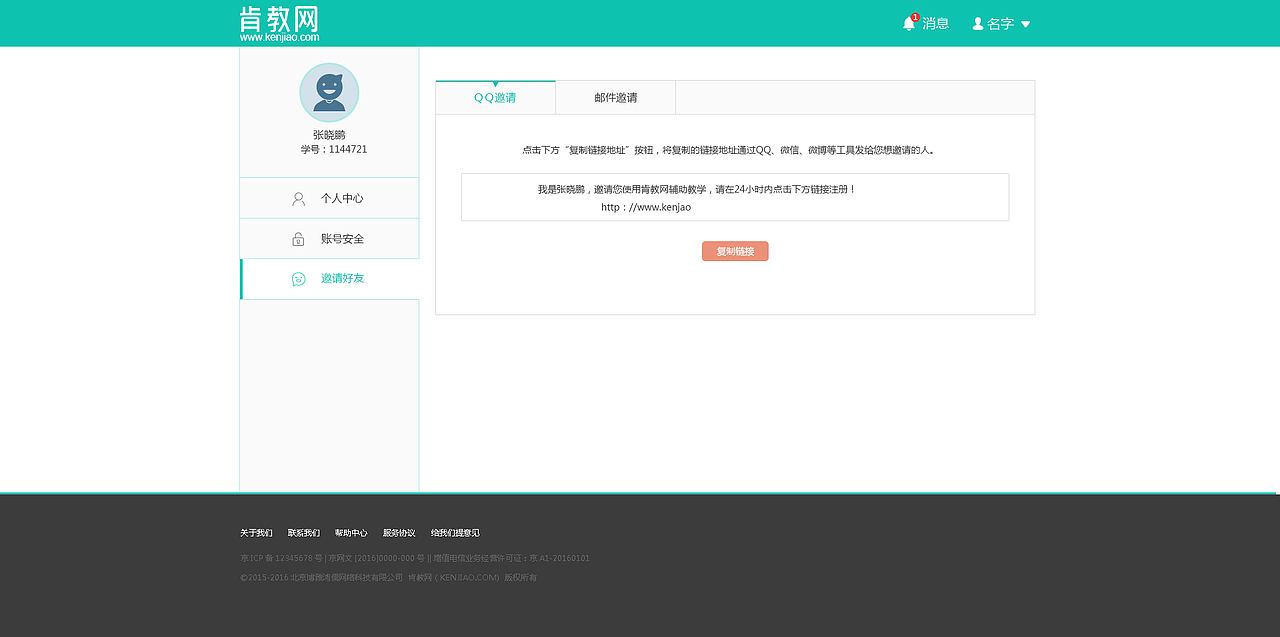Viewport: 1280px width, 637px height.
Task: Open 消息 messages link
Action: [x=936, y=23]
